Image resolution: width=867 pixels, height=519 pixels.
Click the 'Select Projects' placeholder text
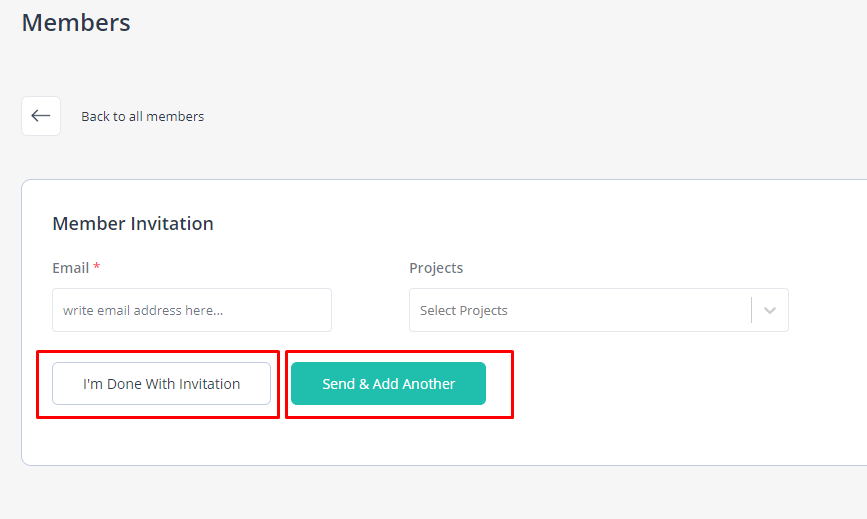tap(464, 311)
